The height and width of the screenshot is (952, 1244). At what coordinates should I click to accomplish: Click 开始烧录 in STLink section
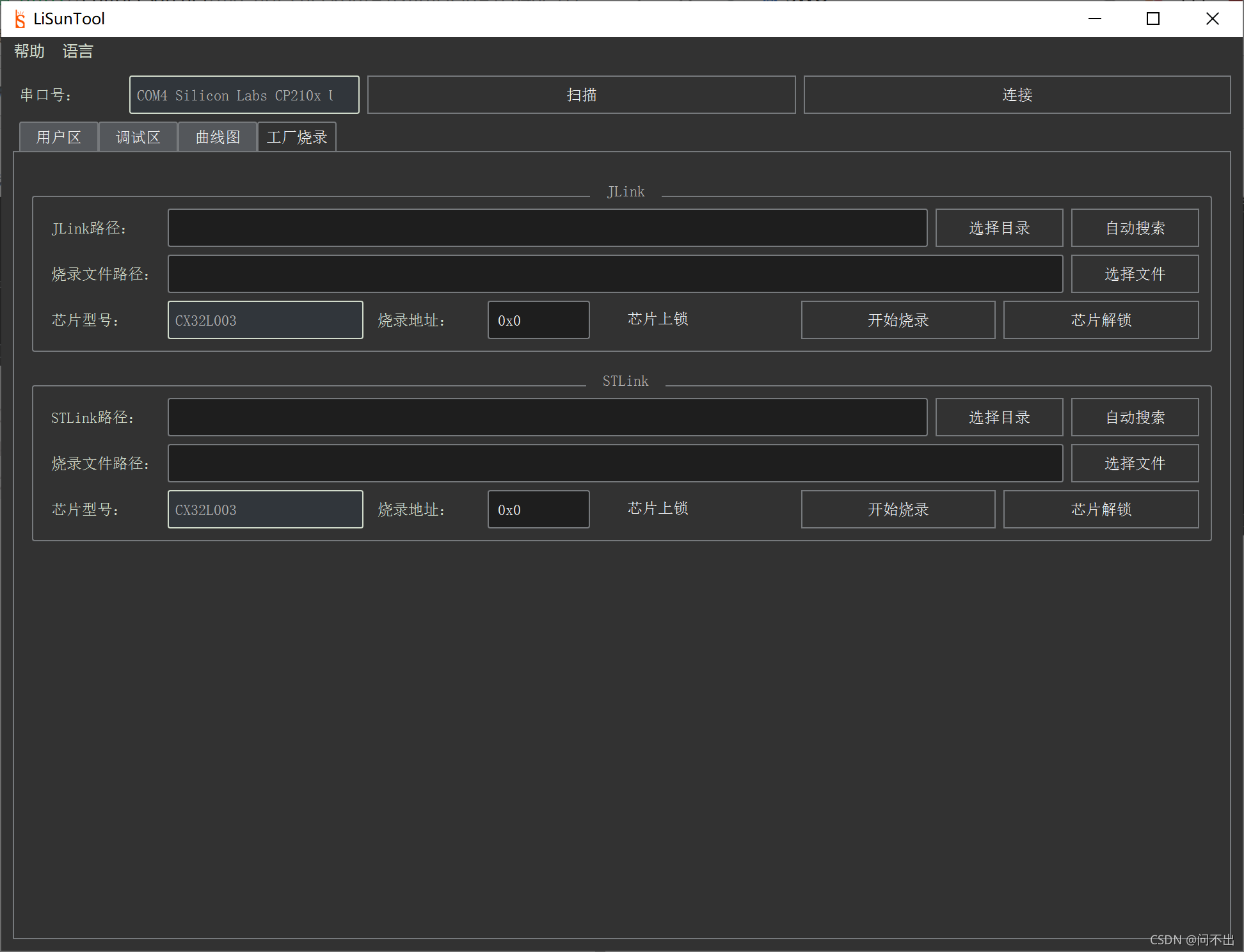point(898,509)
